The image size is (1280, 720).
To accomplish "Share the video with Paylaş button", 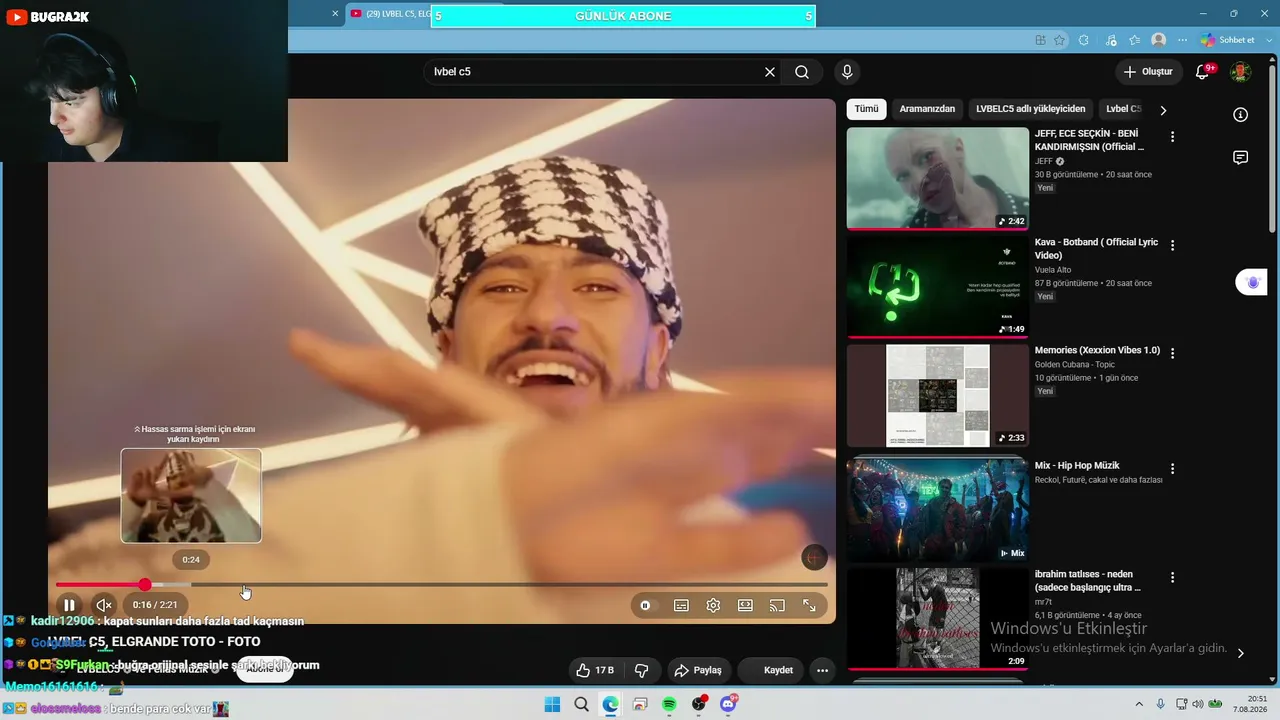I will coord(698,670).
